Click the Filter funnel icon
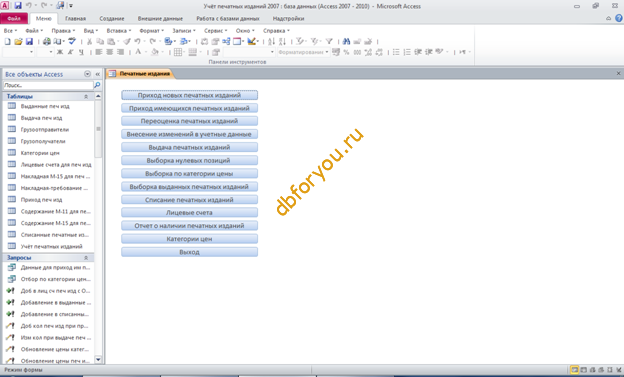The image size is (624, 377). [329, 41]
